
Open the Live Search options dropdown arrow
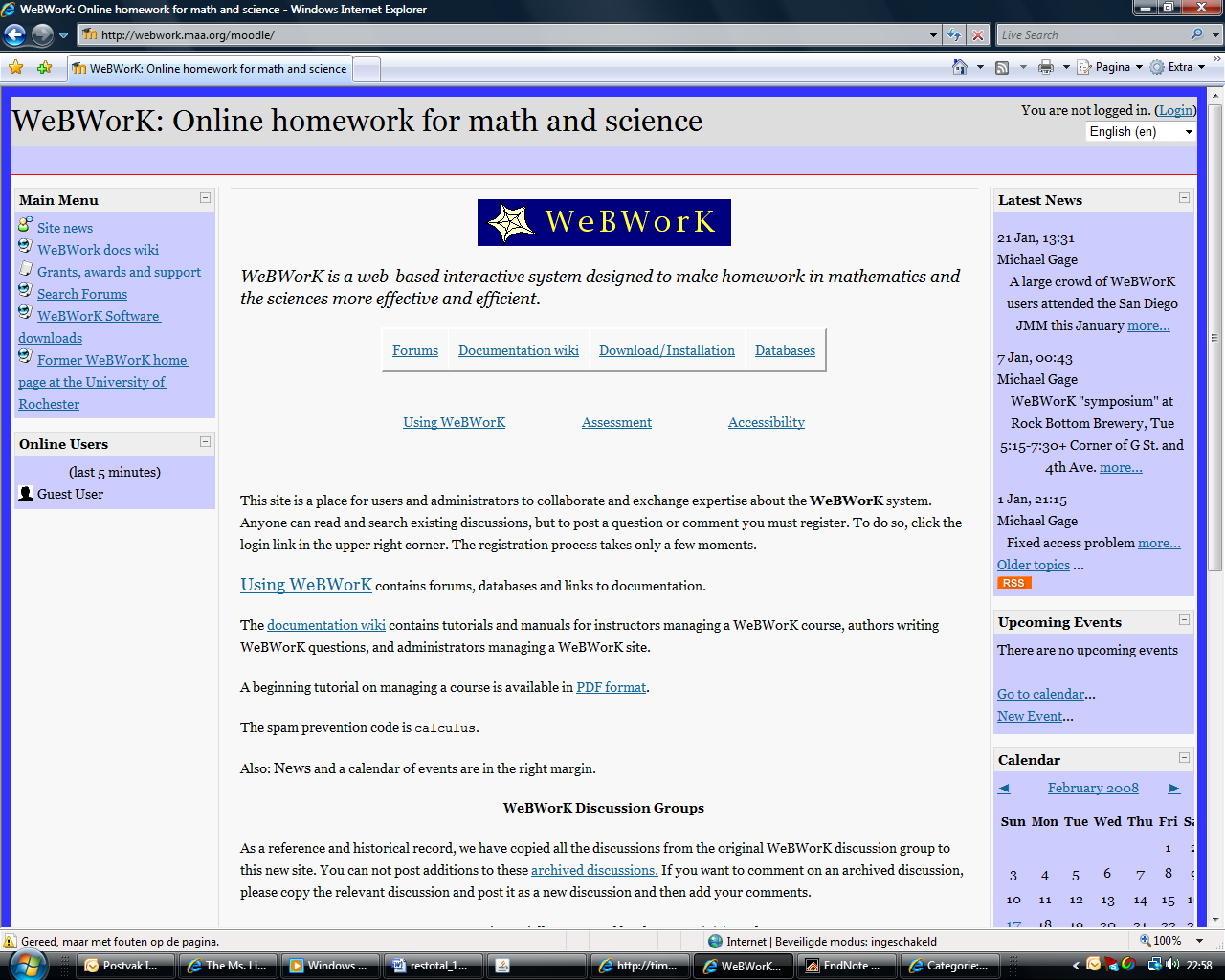click(x=1215, y=35)
